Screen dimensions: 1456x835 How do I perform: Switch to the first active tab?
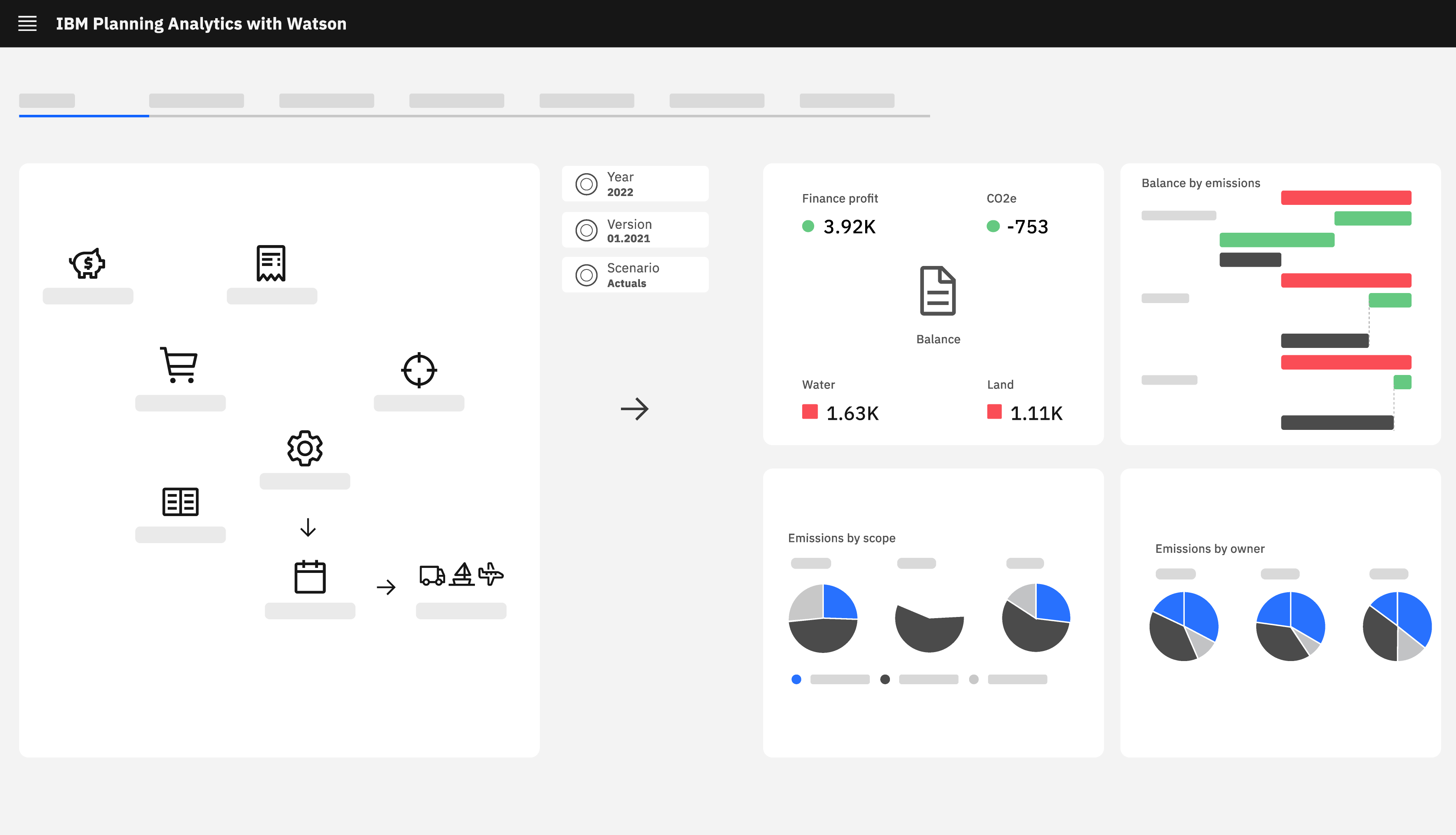click(47, 101)
